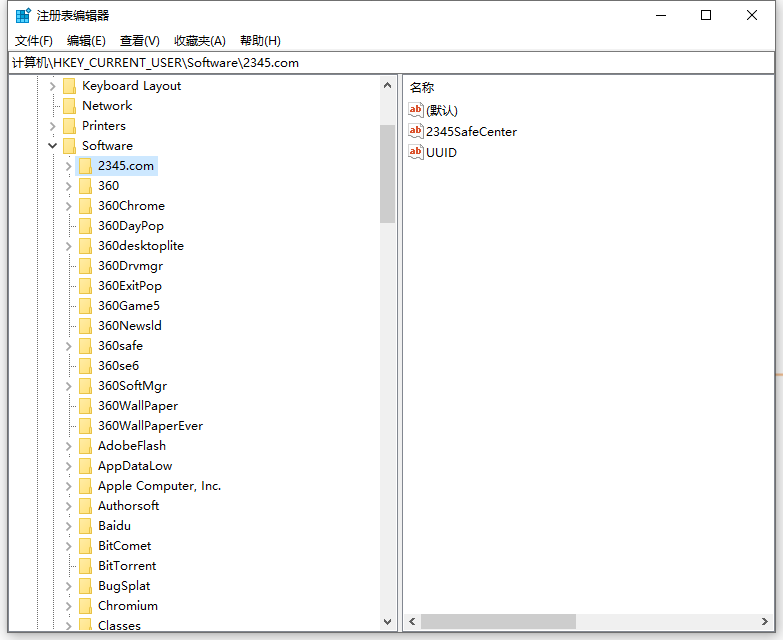783x640 pixels.
Task: Click the folder icon for 360Chrome key
Action: click(x=85, y=206)
